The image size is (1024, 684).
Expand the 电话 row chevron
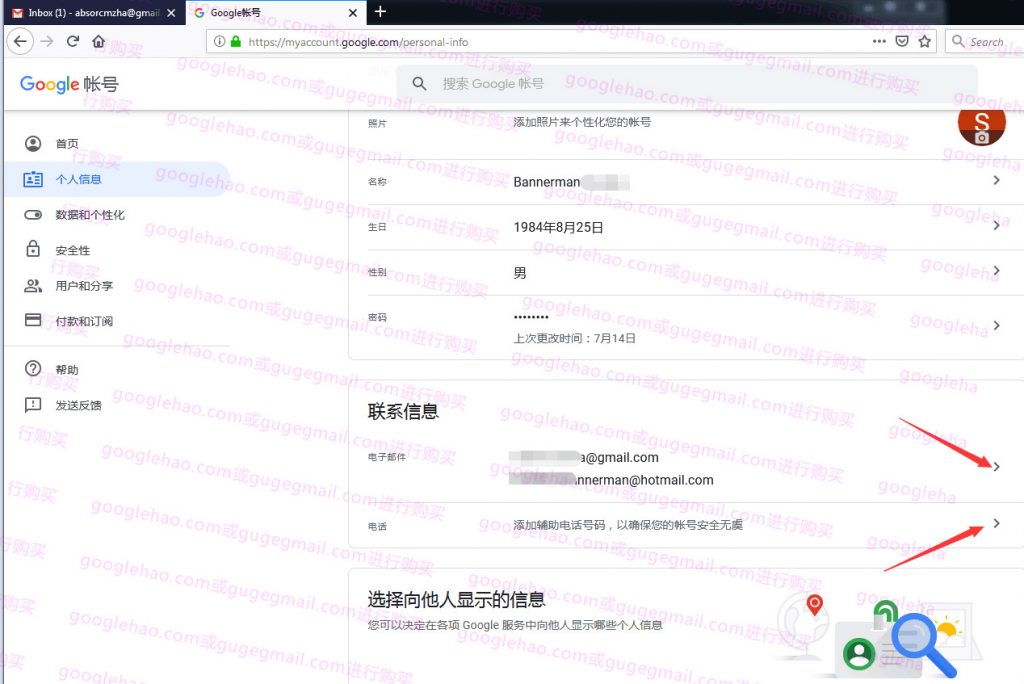pos(996,523)
